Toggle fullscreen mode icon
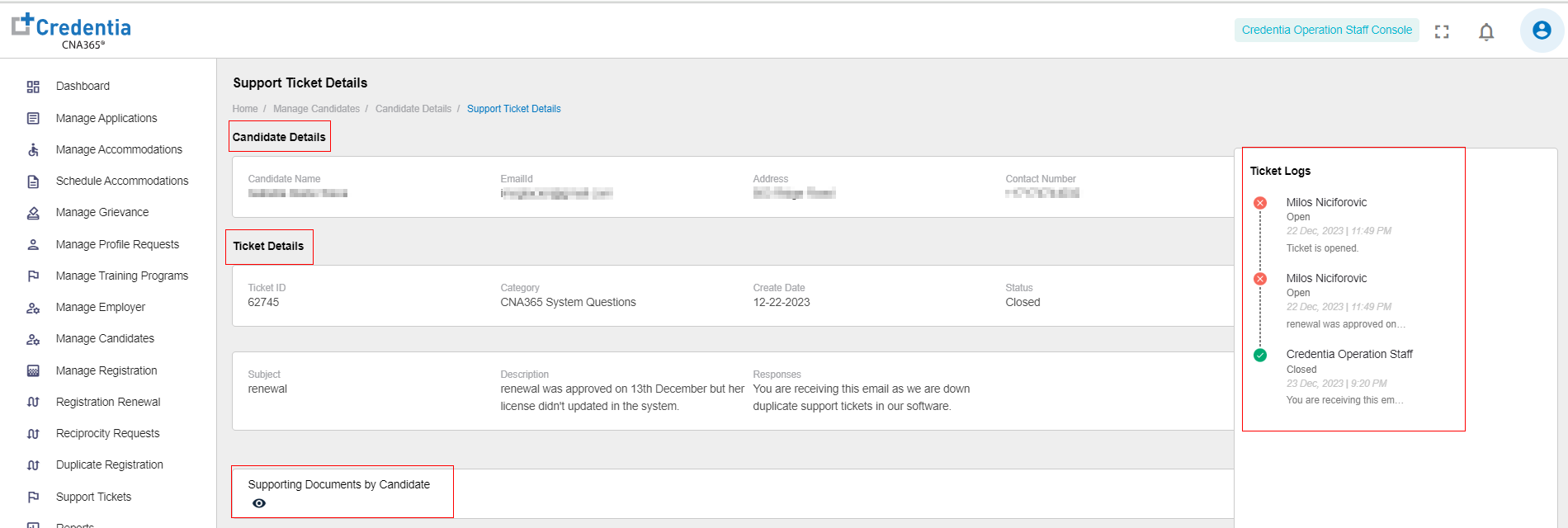 point(1442,32)
